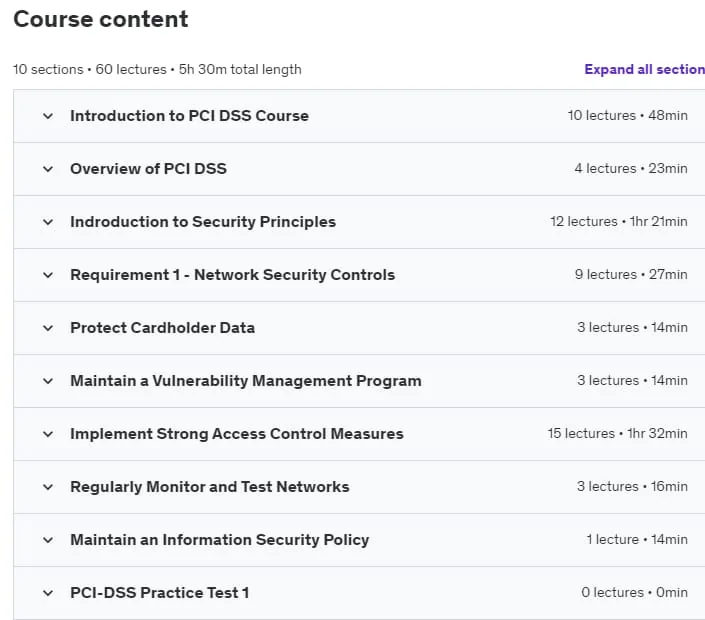Click chevron beside Implement Strong Access Control Measures
This screenshot has width=705, height=620.
click(x=48, y=434)
